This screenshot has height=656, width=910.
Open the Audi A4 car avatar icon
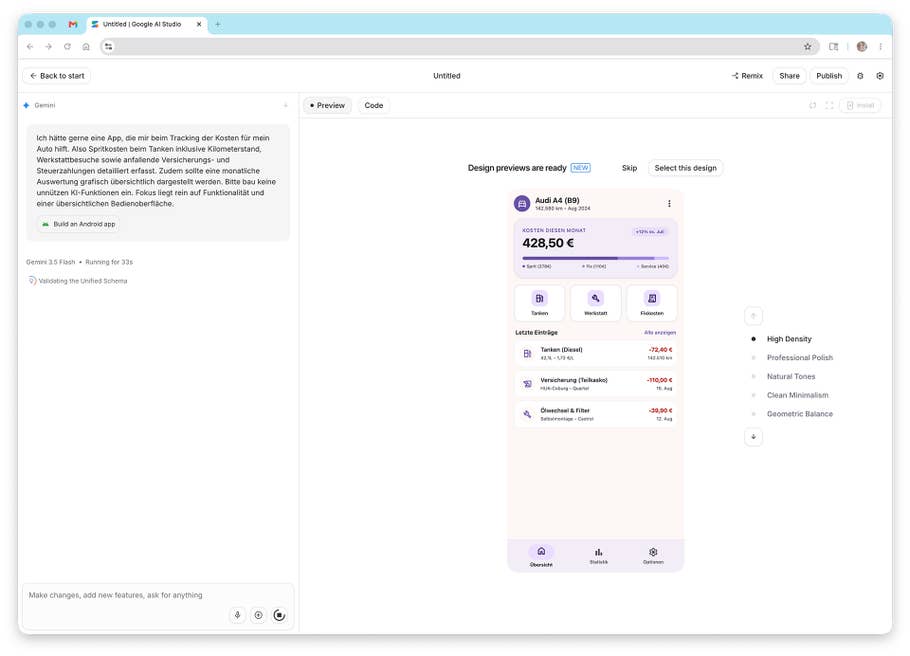pyautogui.click(x=522, y=204)
